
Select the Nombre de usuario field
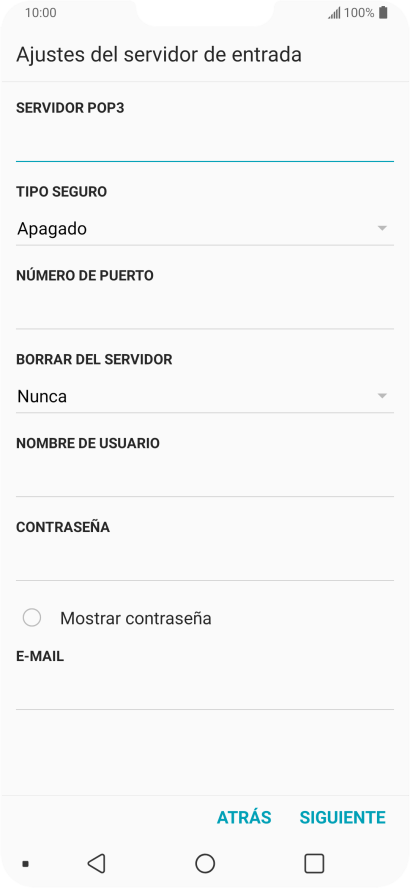204,479
